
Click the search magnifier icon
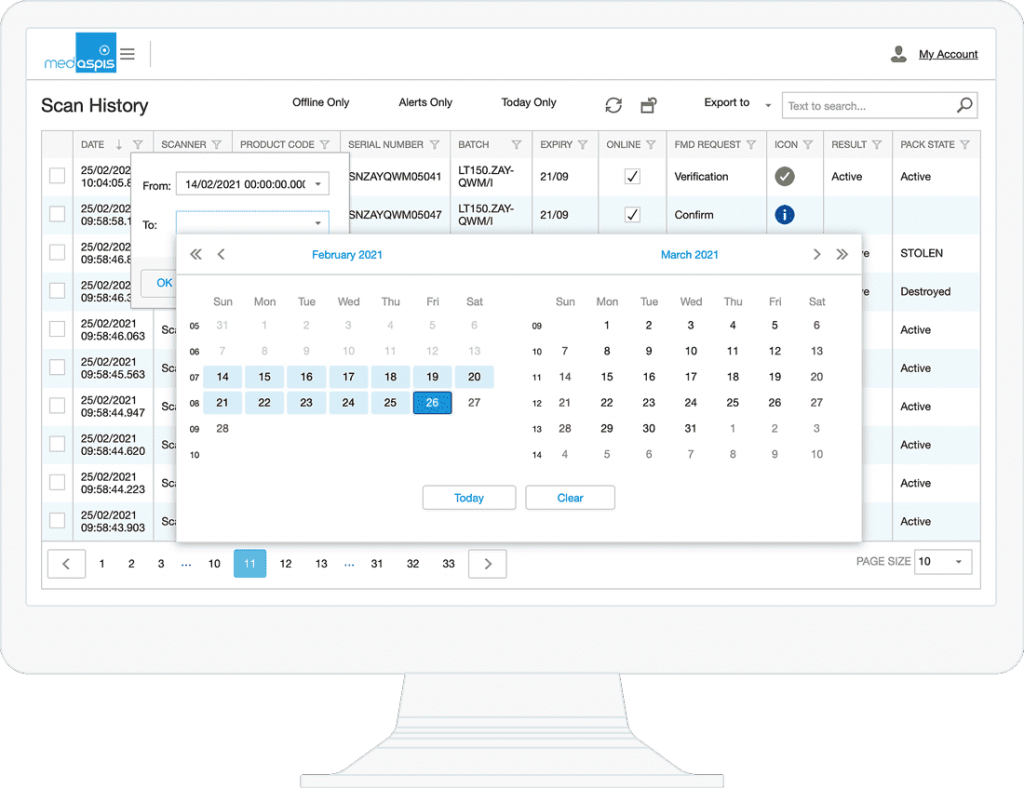[963, 104]
